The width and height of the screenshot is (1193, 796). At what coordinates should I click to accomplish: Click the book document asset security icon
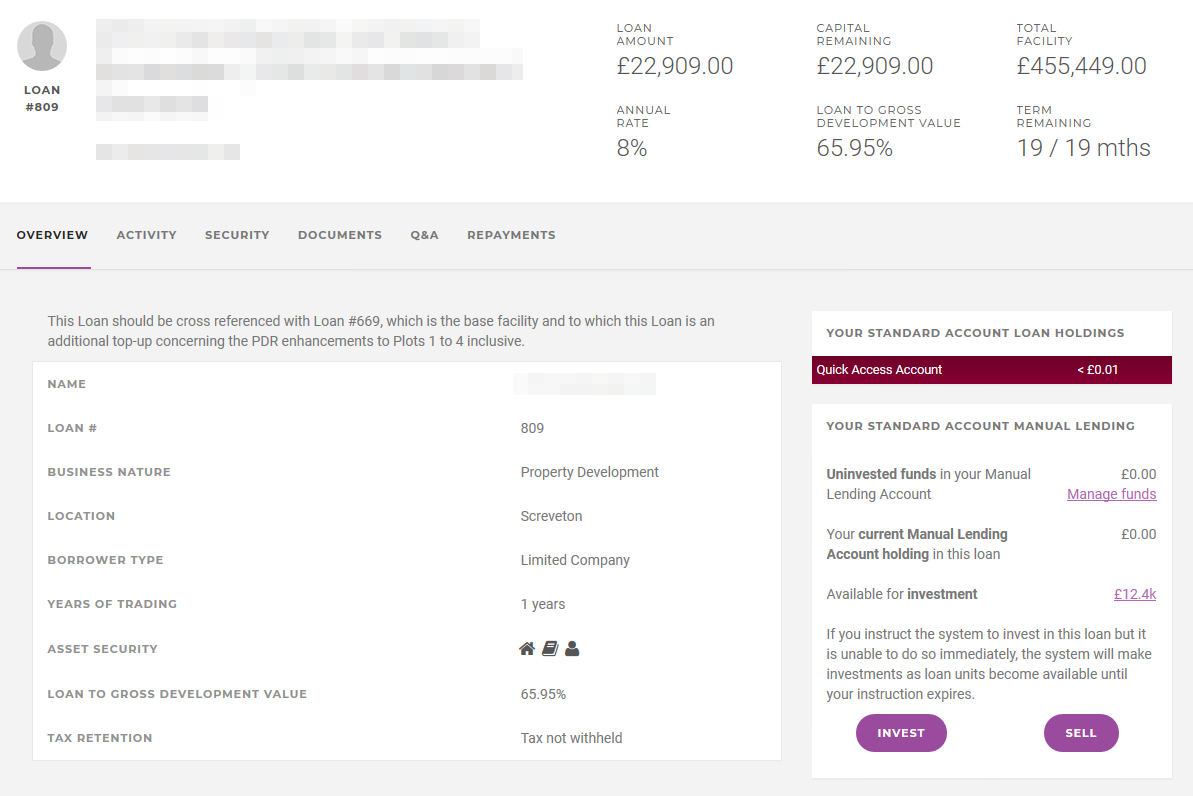tap(550, 648)
